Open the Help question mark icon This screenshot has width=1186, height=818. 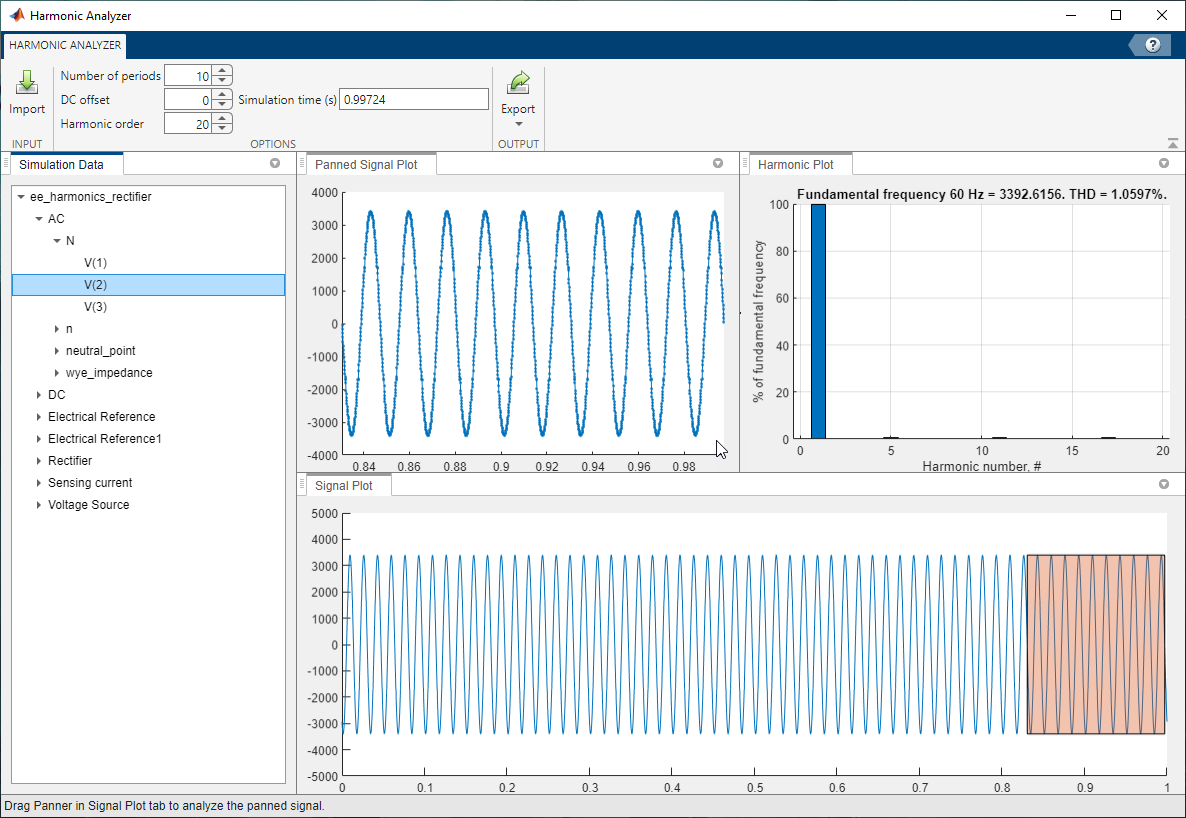1152,44
